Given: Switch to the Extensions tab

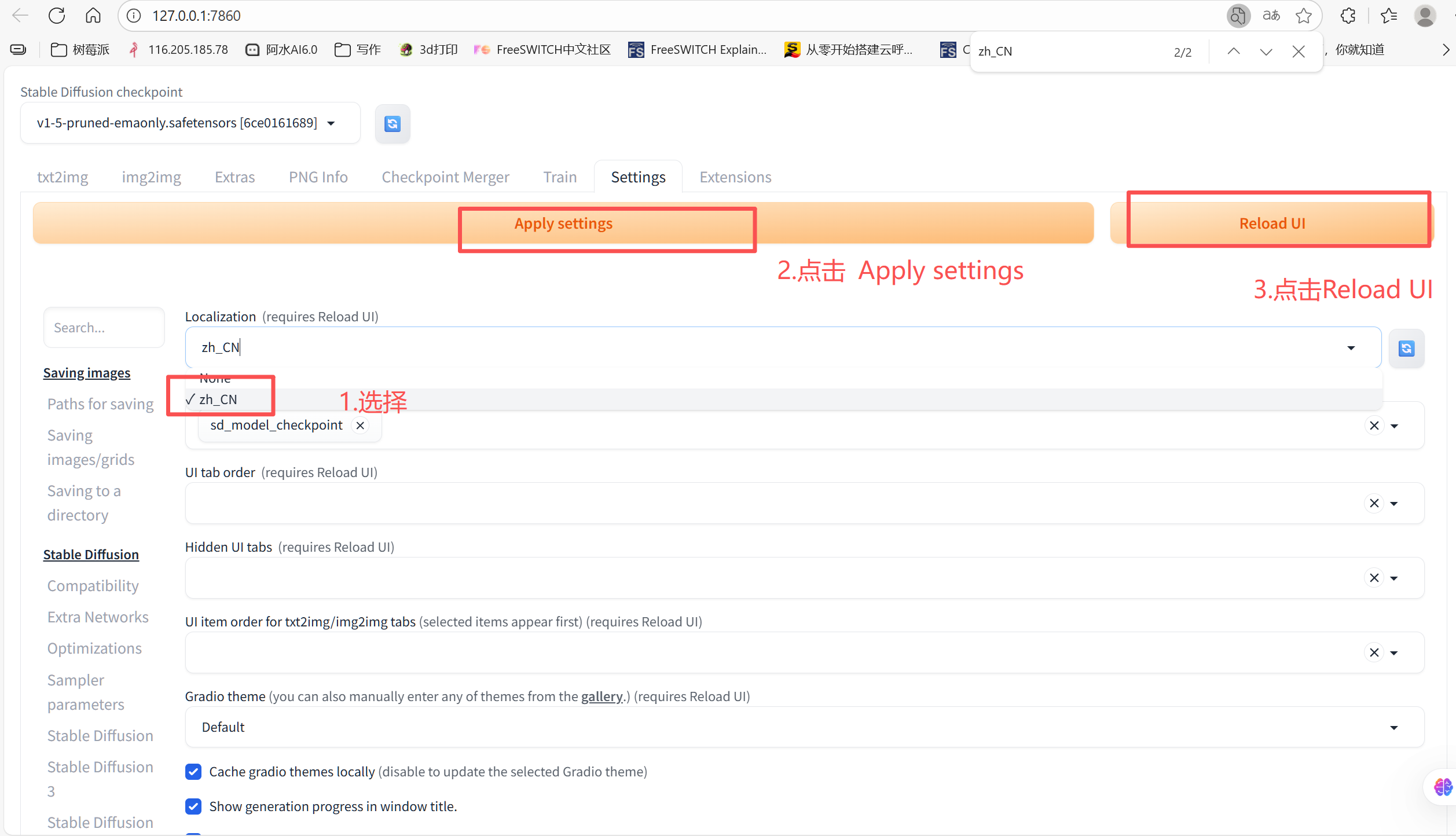Looking at the screenshot, I should (735, 177).
